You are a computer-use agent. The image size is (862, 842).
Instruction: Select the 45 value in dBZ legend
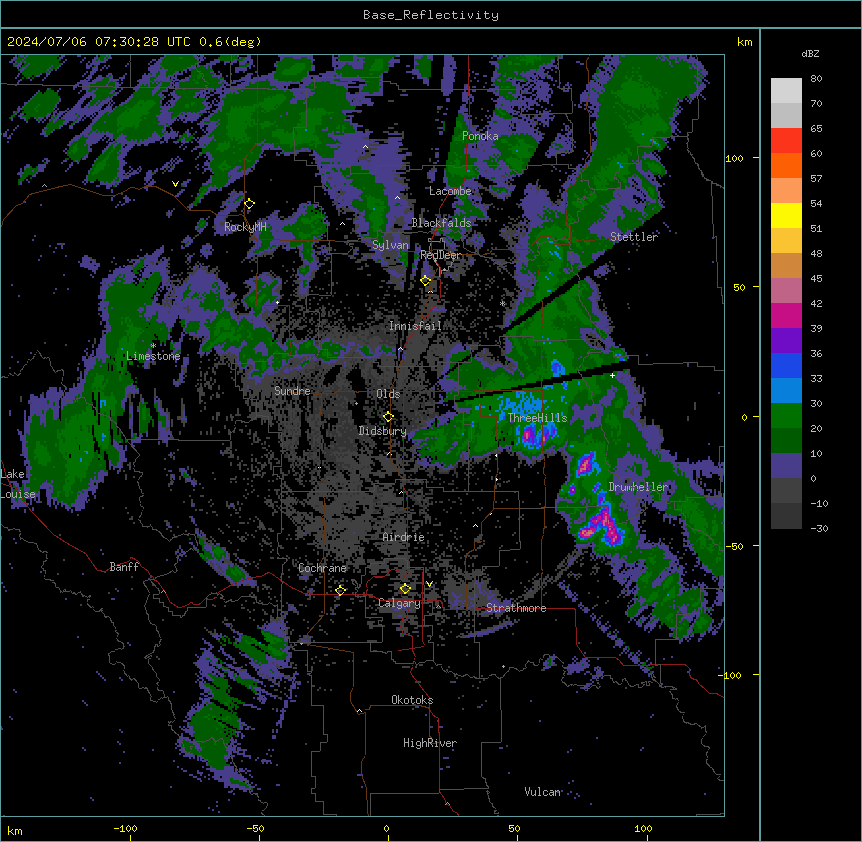(816, 279)
